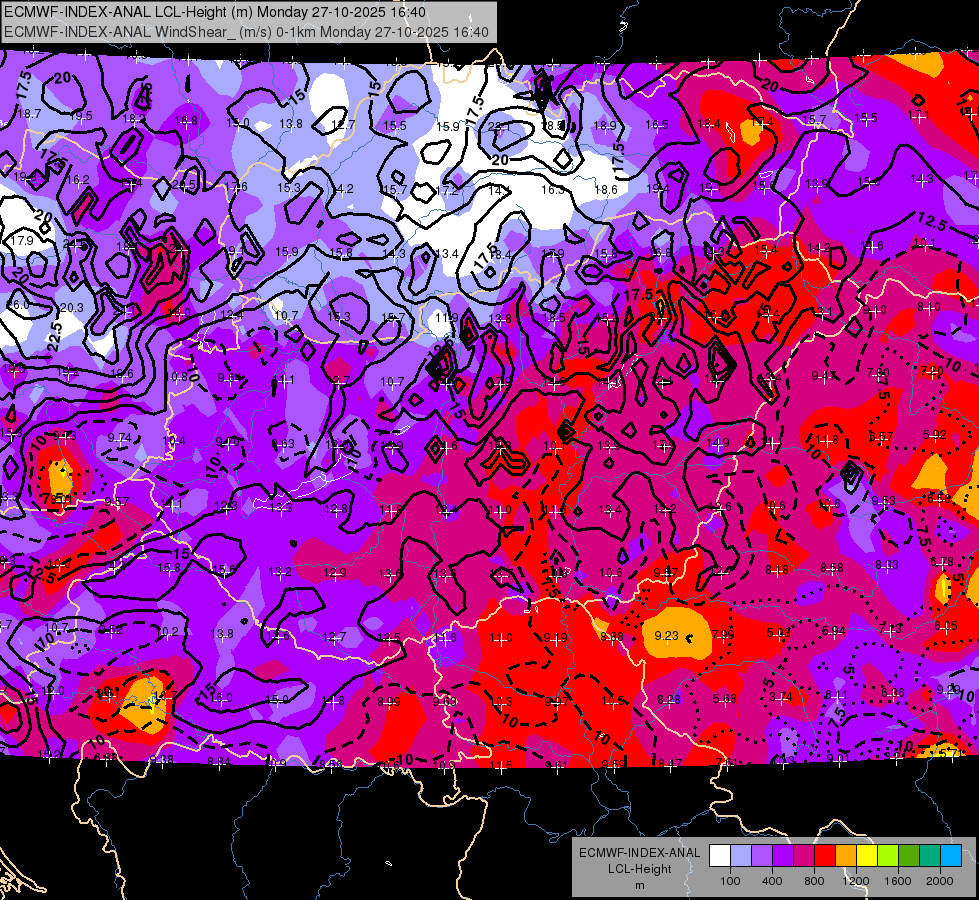Click the legend scale label 800
Viewport: 979px width, 900px height.
click(814, 881)
